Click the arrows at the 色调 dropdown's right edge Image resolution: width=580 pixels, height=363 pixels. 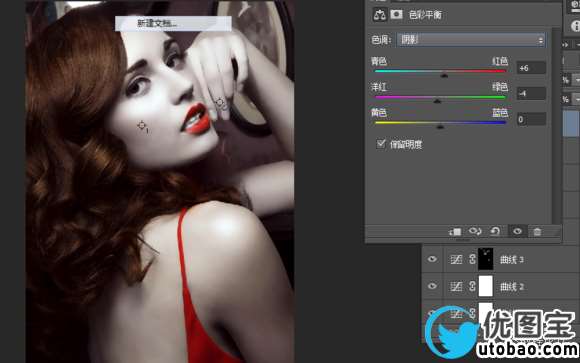[x=541, y=40]
